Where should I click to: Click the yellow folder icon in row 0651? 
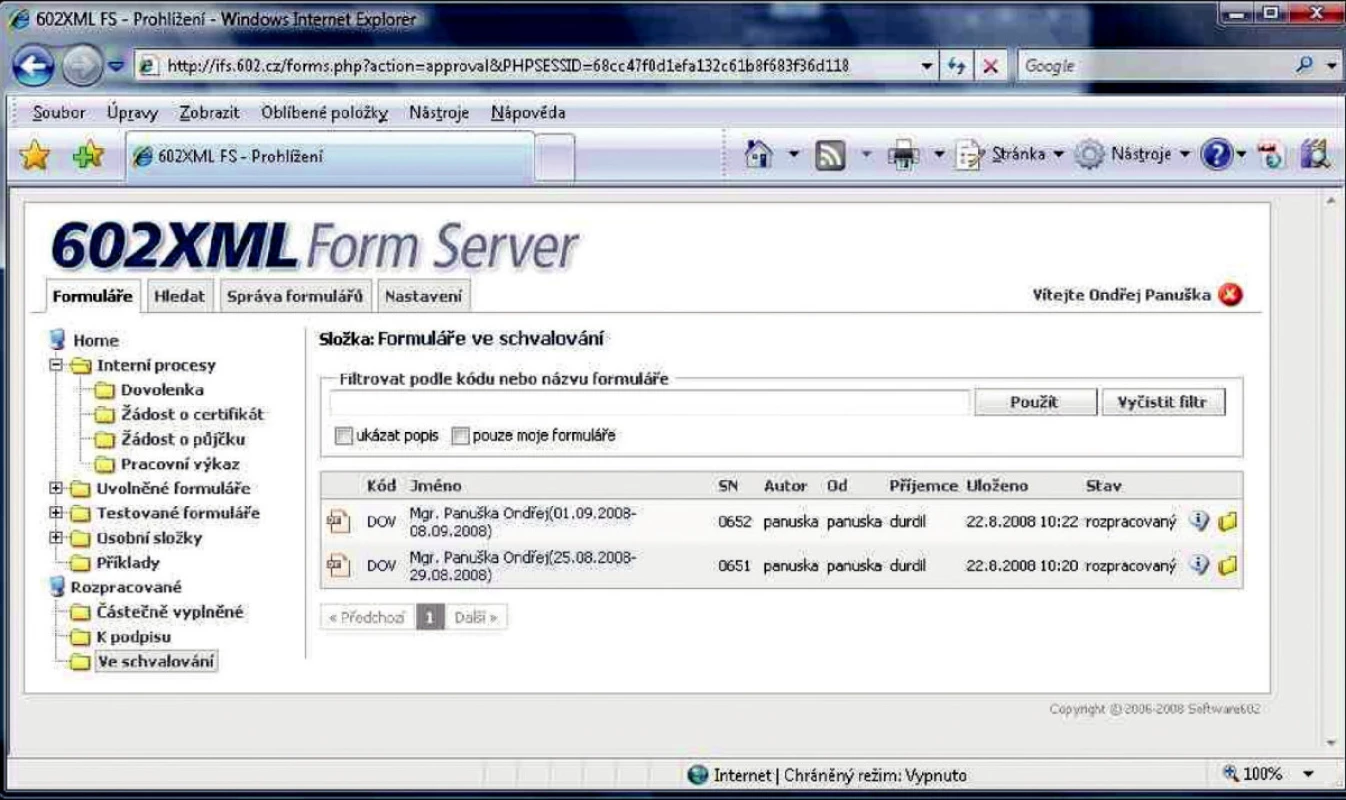pos(1228,565)
